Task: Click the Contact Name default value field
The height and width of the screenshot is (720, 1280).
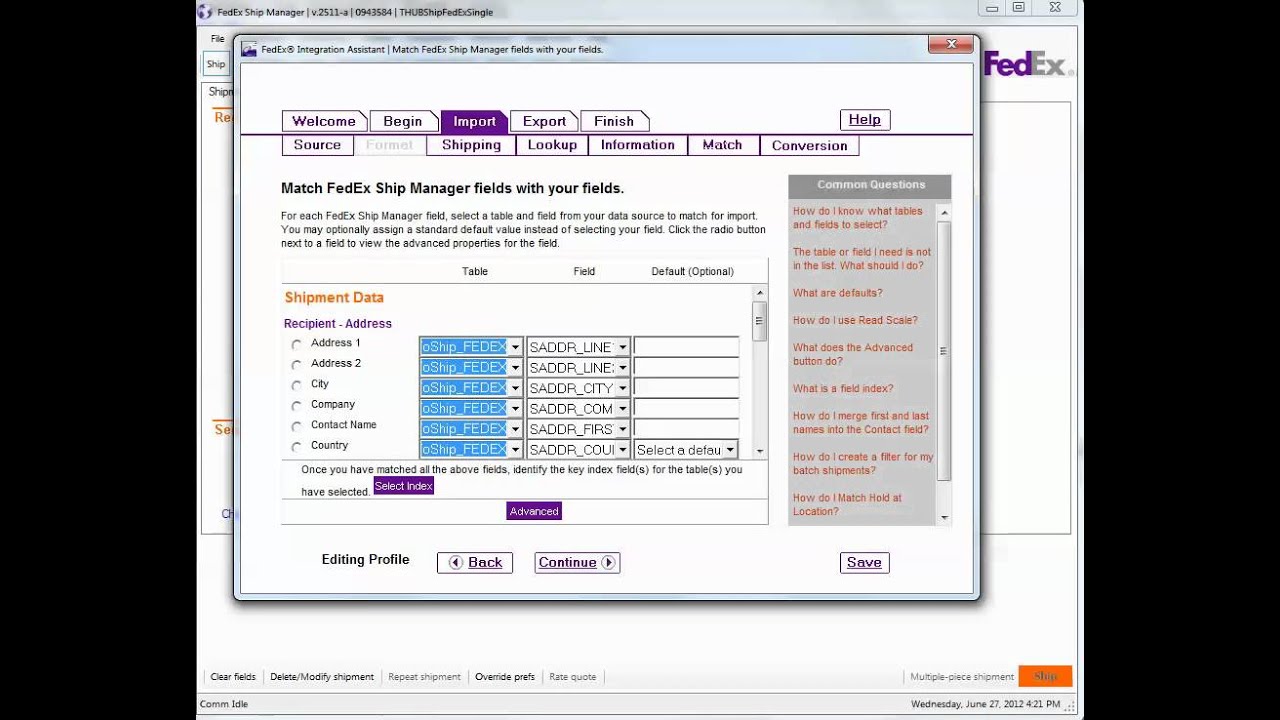Action: tap(686, 429)
